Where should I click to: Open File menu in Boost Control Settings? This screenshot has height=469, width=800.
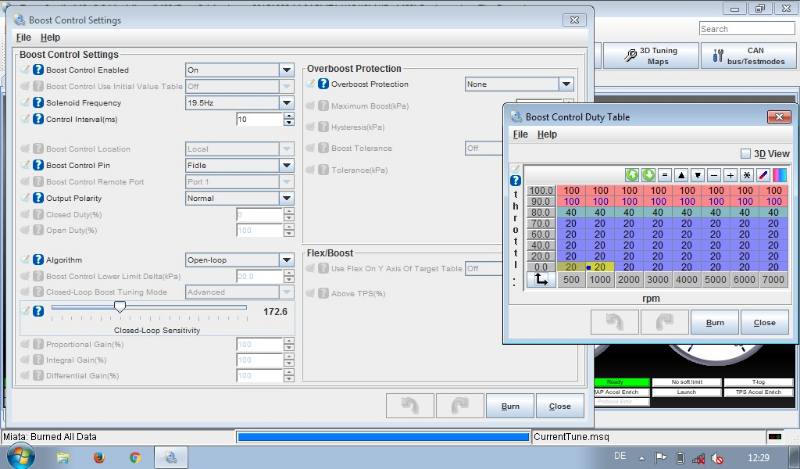coord(23,37)
